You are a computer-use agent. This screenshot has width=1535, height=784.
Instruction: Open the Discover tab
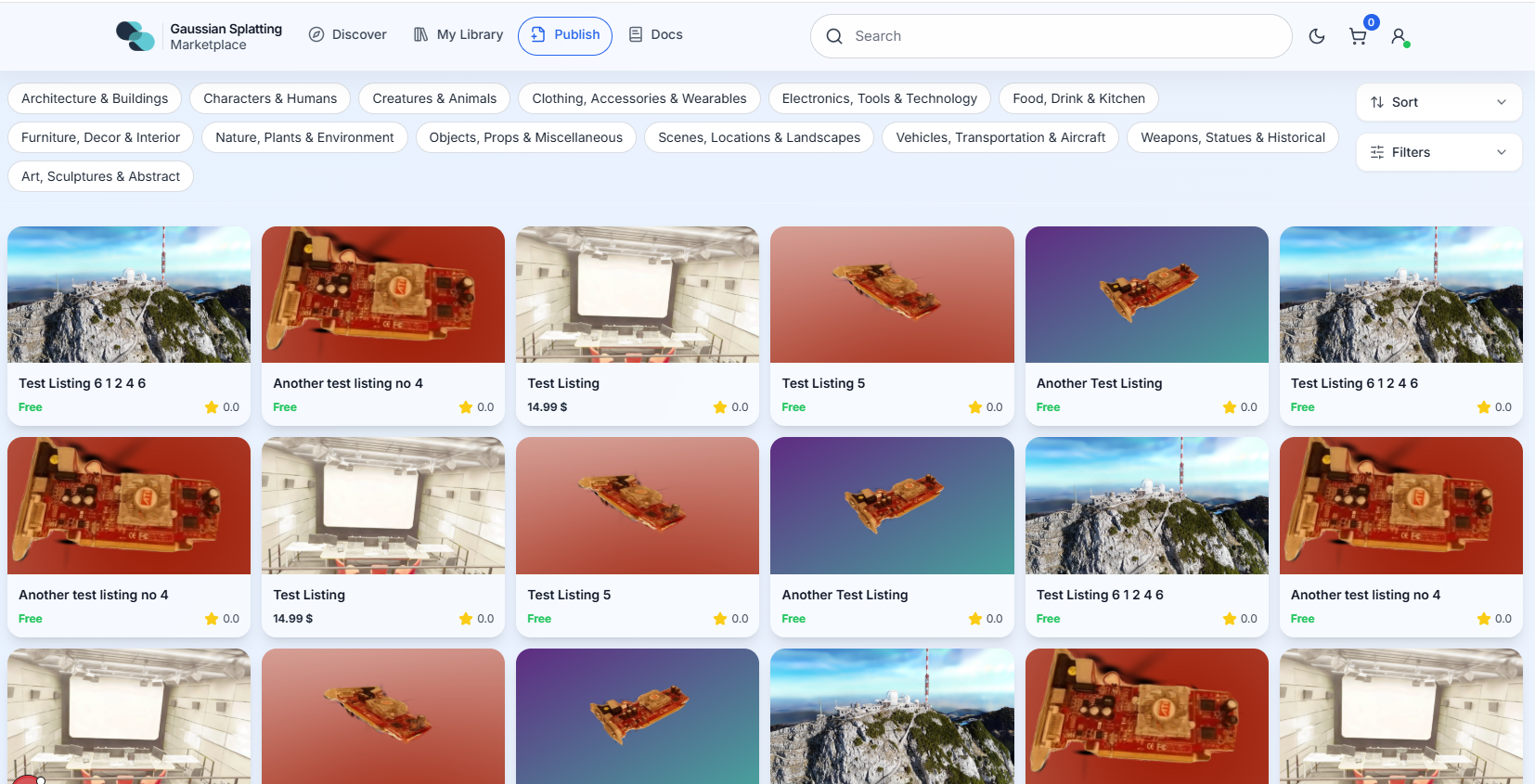[x=347, y=35]
